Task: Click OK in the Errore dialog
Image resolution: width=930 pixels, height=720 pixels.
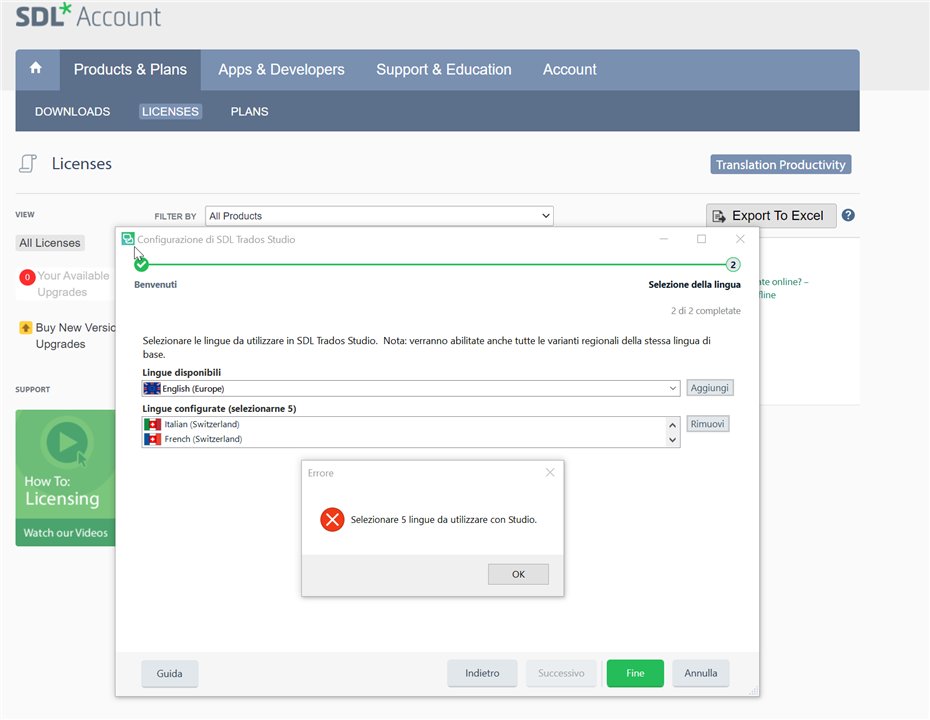Action: pyautogui.click(x=518, y=574)
